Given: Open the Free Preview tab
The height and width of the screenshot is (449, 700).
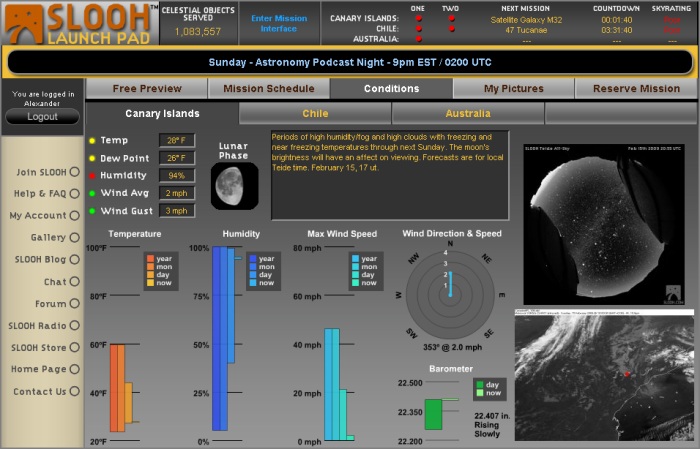Looking at the screenshot, I should tap(147, 88).
